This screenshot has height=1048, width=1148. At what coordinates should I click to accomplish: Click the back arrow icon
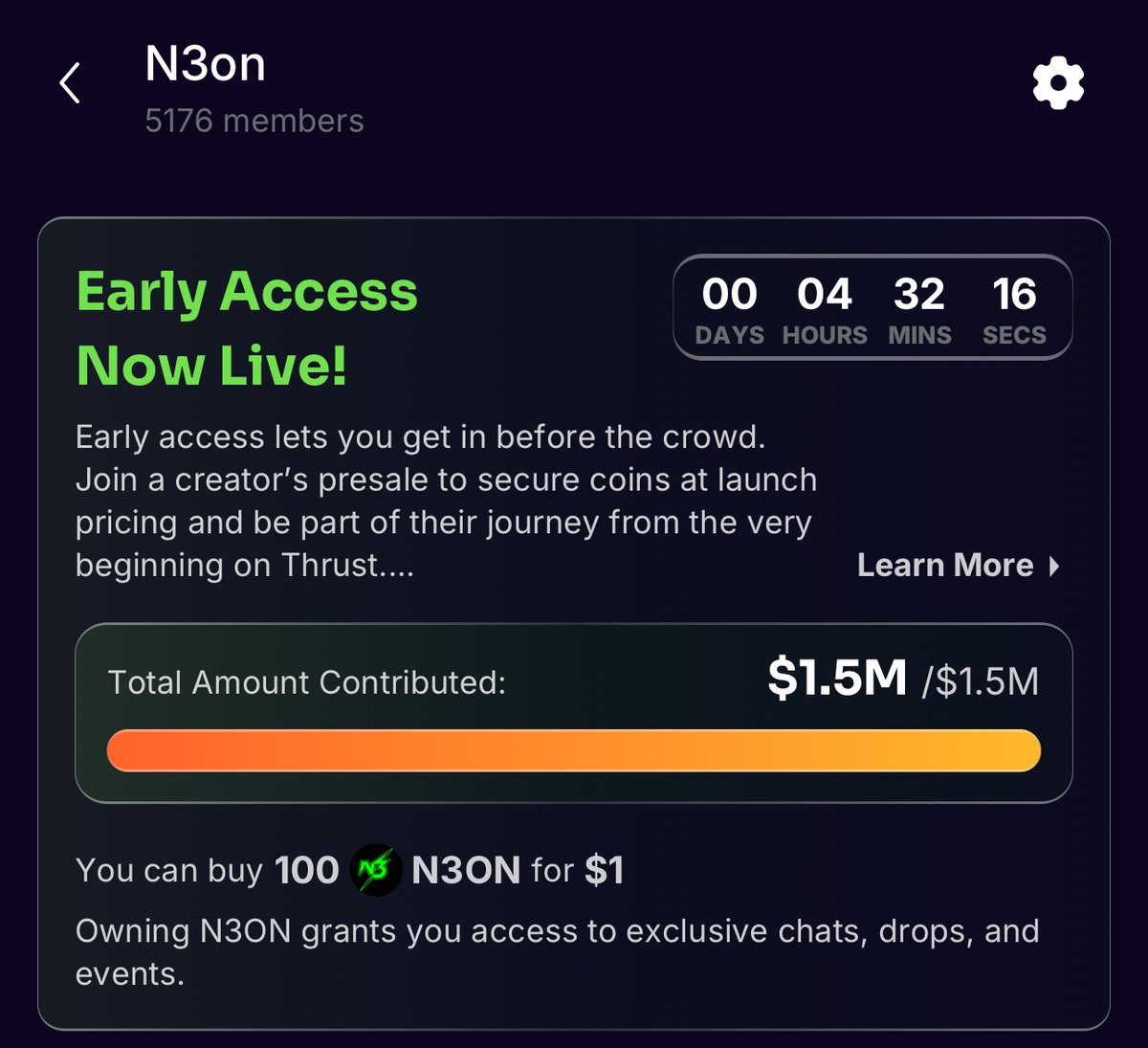[69, 84]
